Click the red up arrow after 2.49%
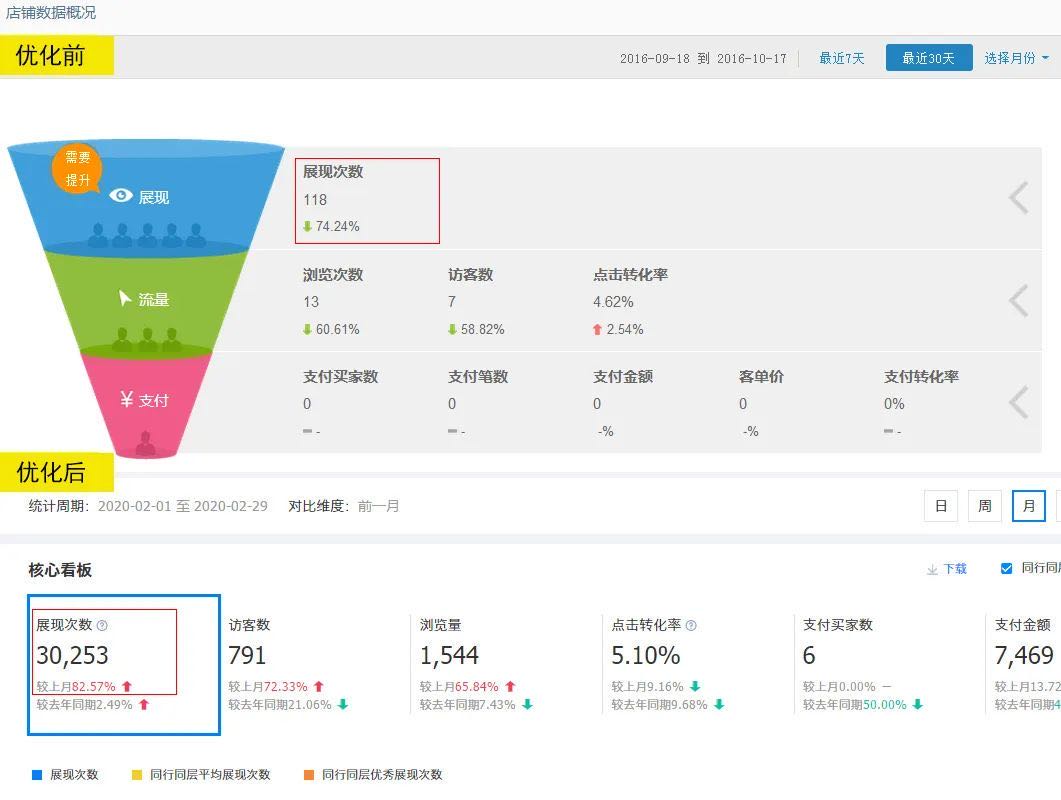This screenshot has height=800, width=1061. pyautogui.click(x=143, y=705)
